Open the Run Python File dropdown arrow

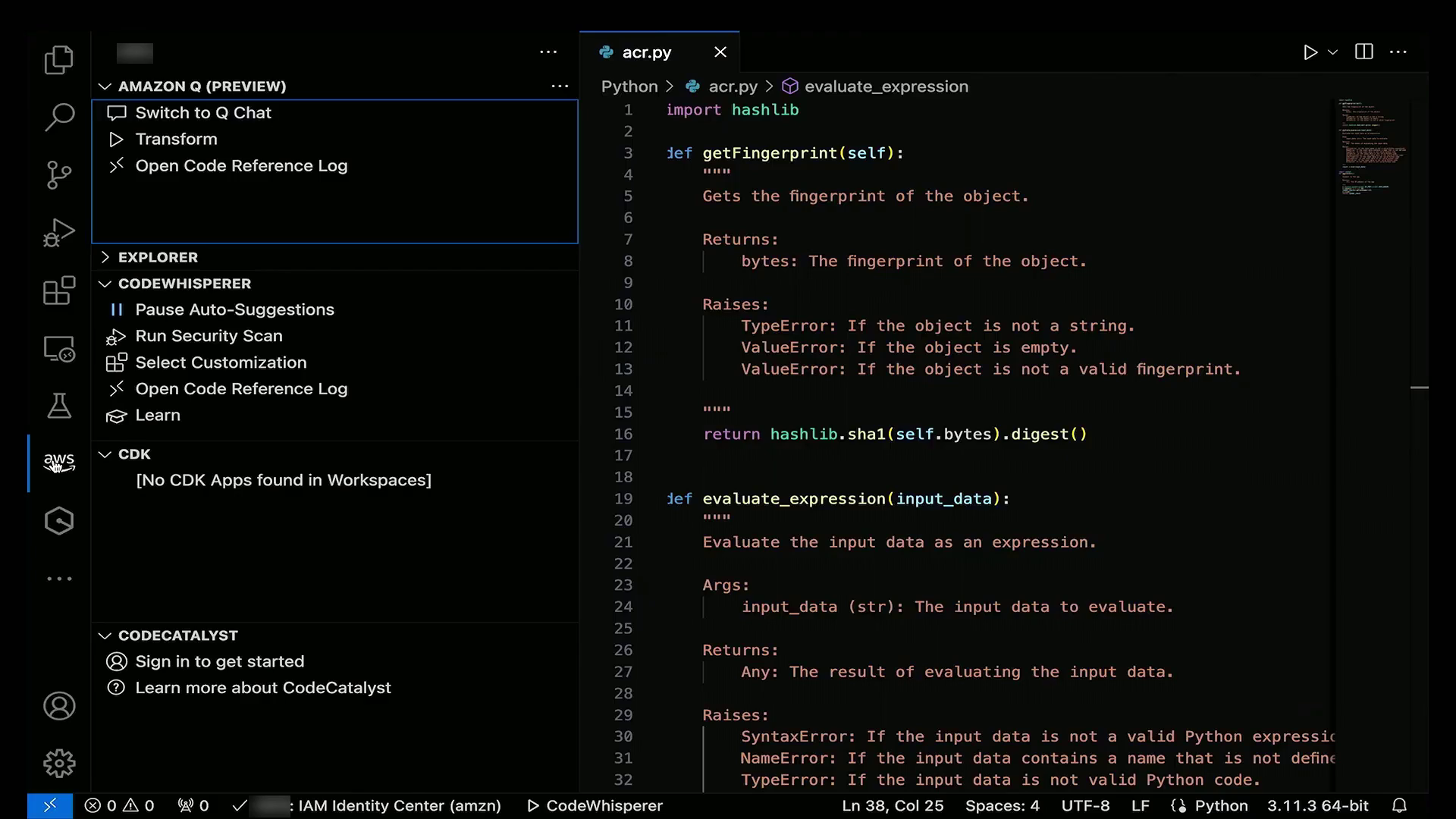click(1333, 52)
